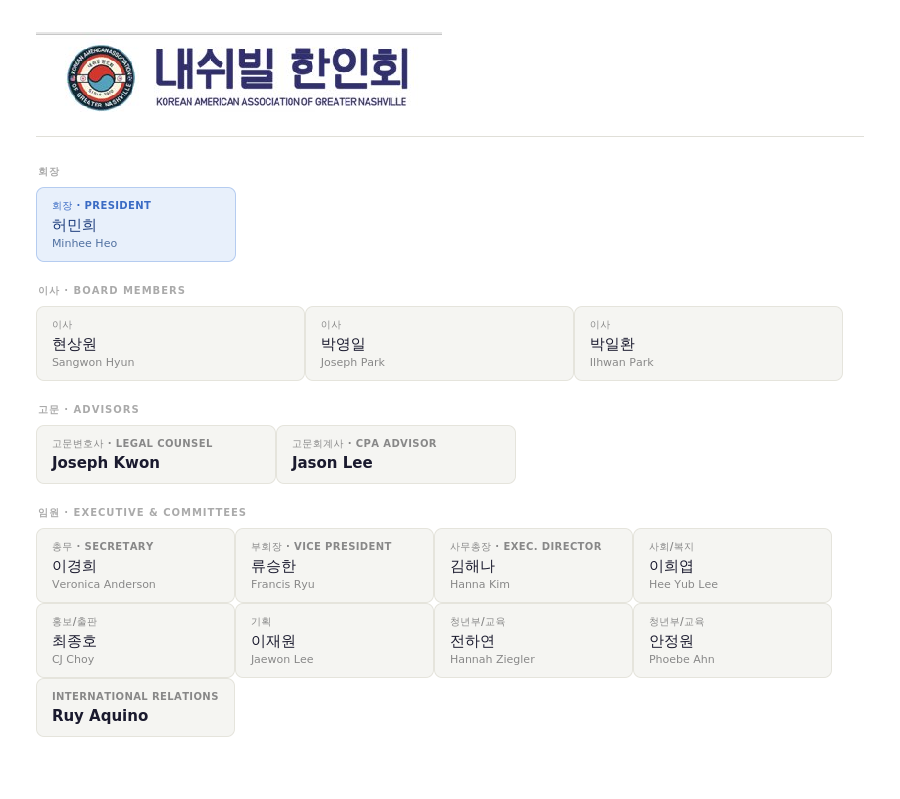The width and height of the screenshot is (900, 799).
Task: Click the Board Members section heading
Action: pyautogui.click(x=112, y=290)
